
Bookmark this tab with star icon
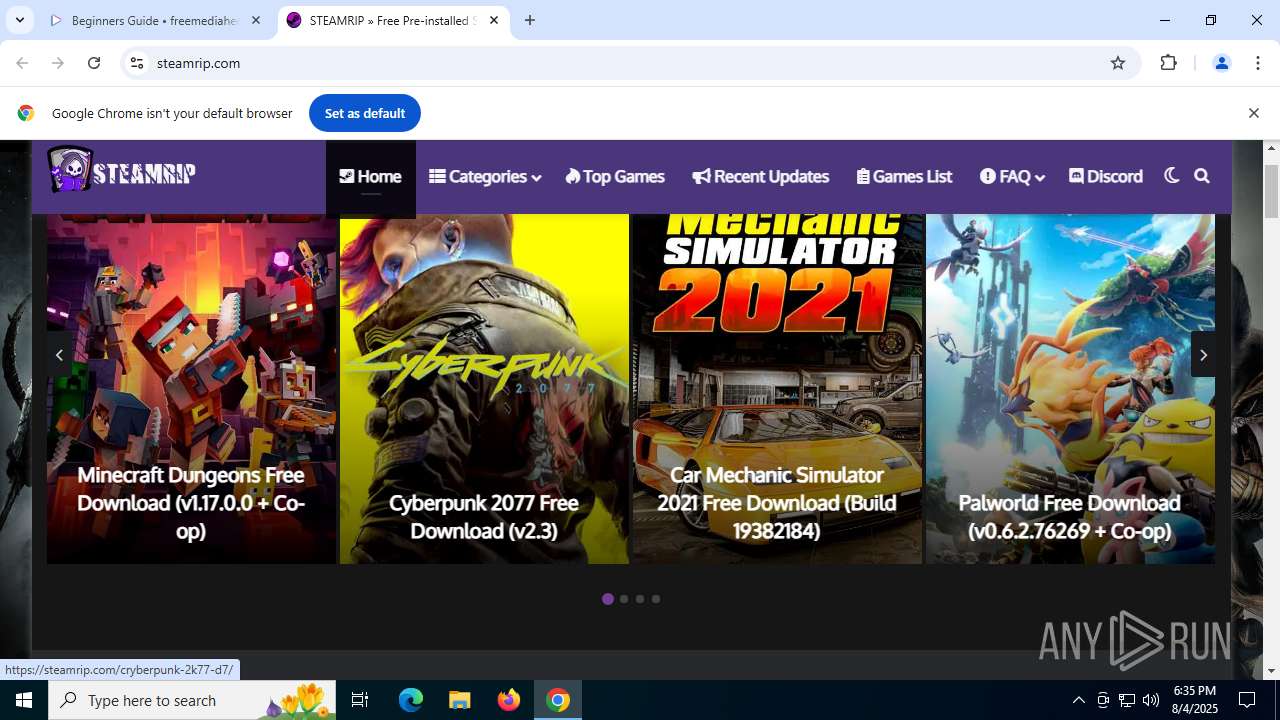click(x=1118, y=63)
